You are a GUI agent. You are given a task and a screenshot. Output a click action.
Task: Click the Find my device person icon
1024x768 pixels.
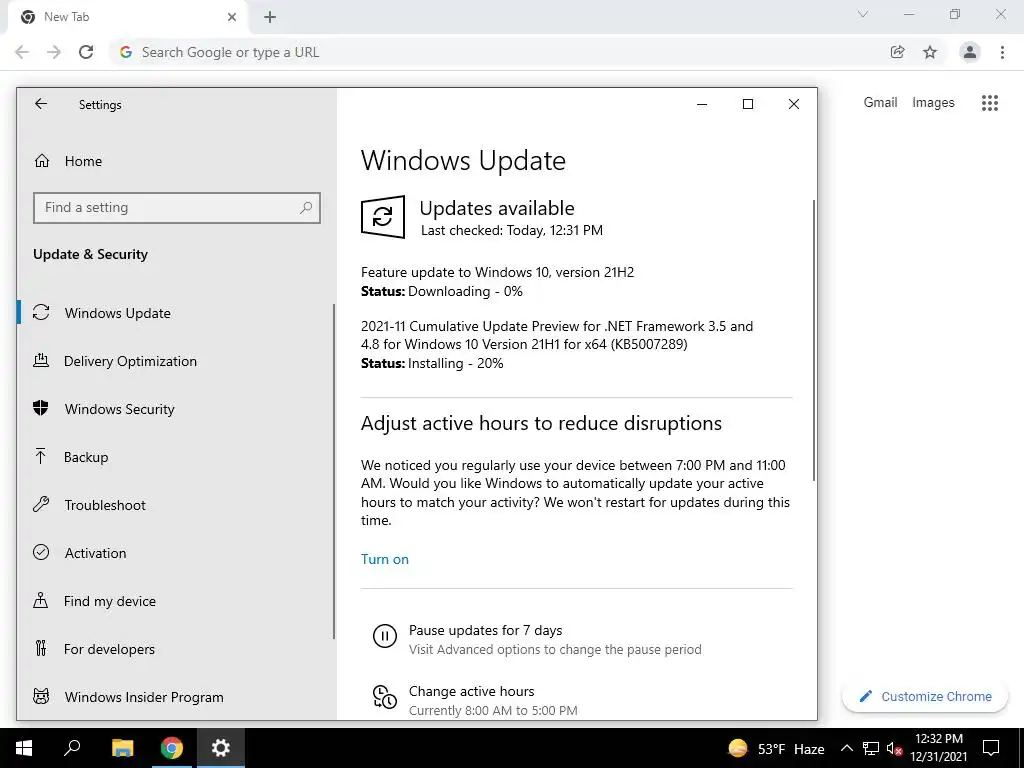coord(40,600)
